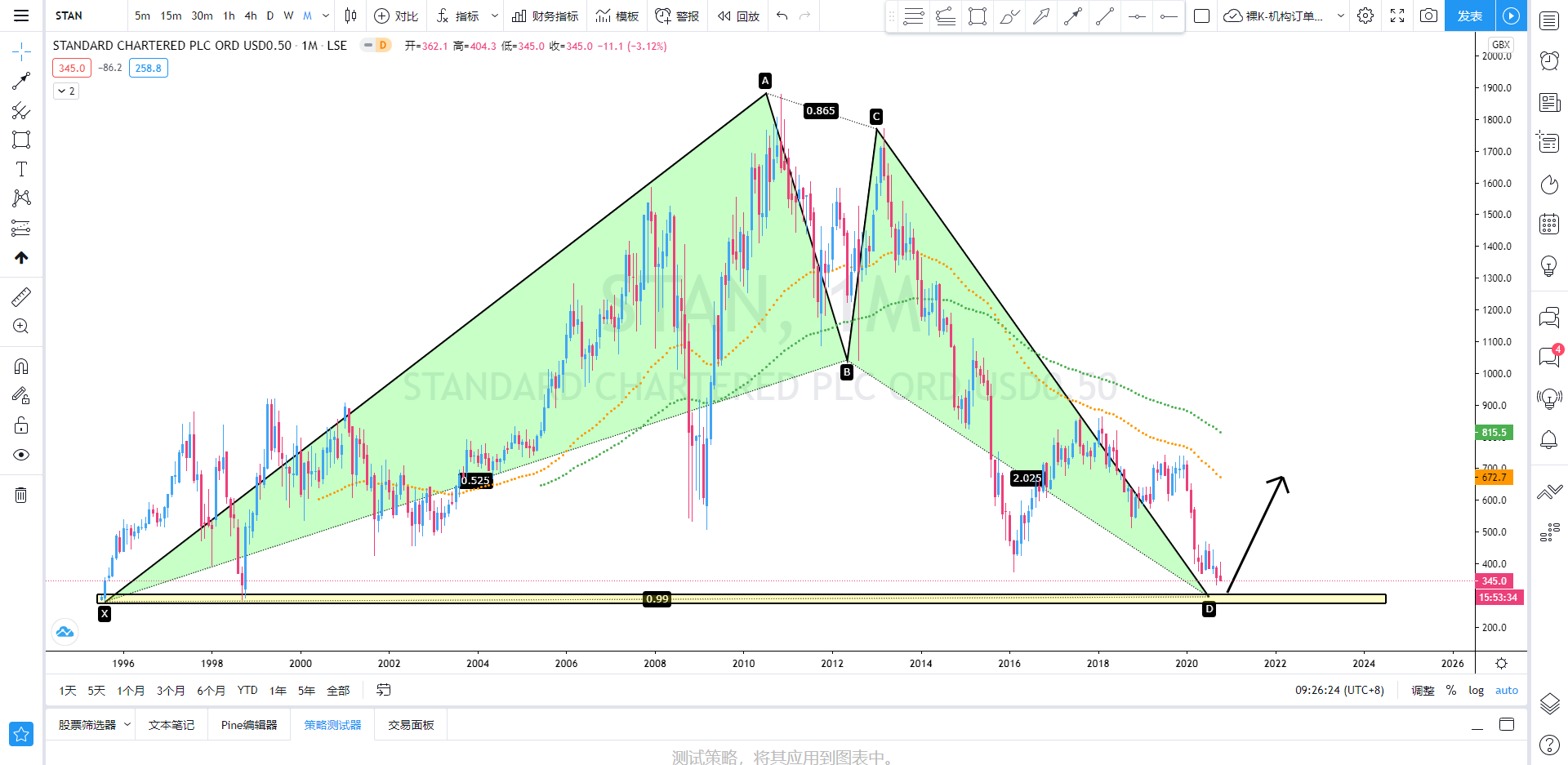Open the alerts clock panel
Screen dimensions: 1568x765
(1549, 60)
